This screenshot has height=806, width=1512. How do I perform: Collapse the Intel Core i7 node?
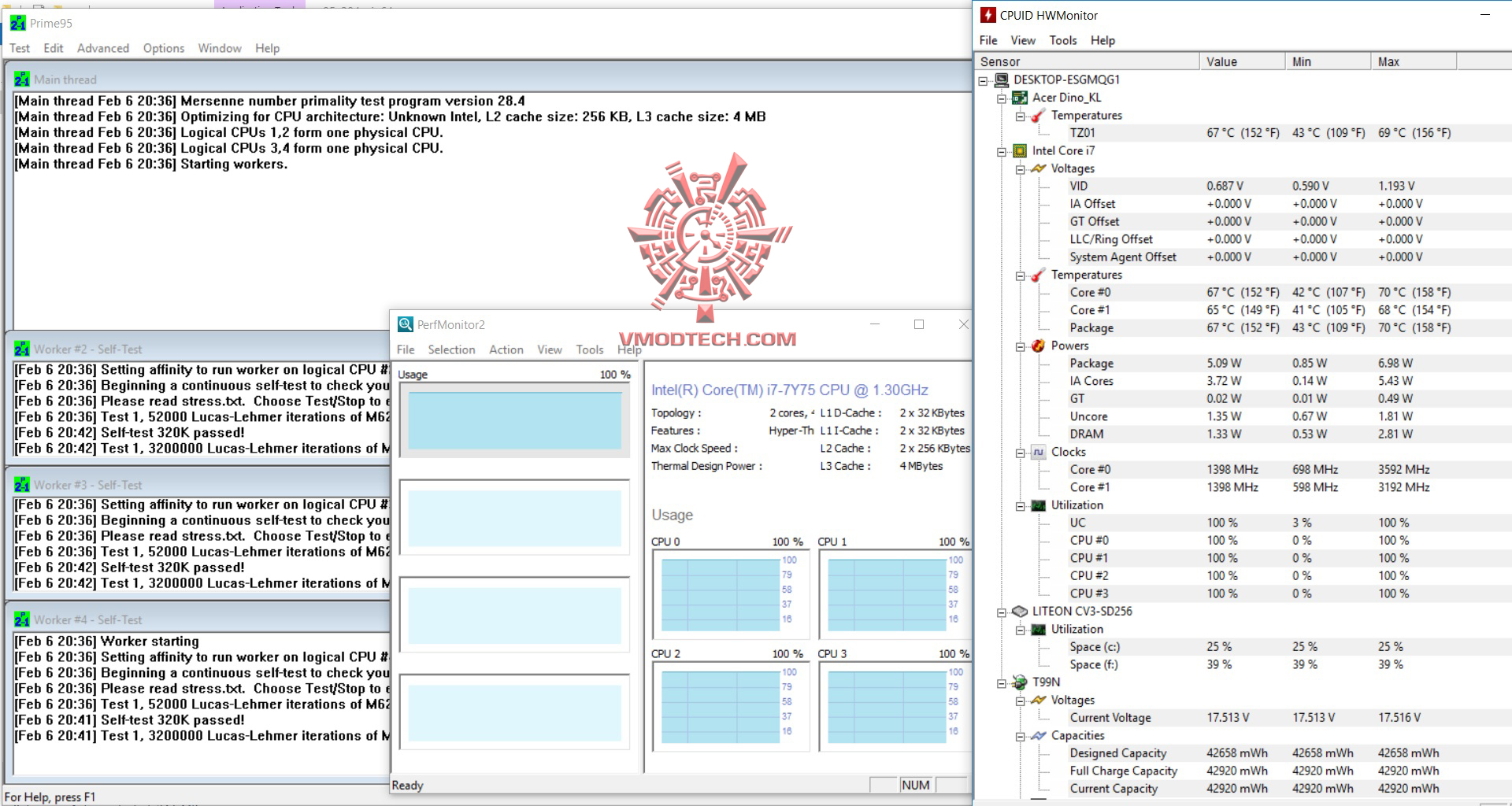pyautogui.click(x=1002, y=151)
